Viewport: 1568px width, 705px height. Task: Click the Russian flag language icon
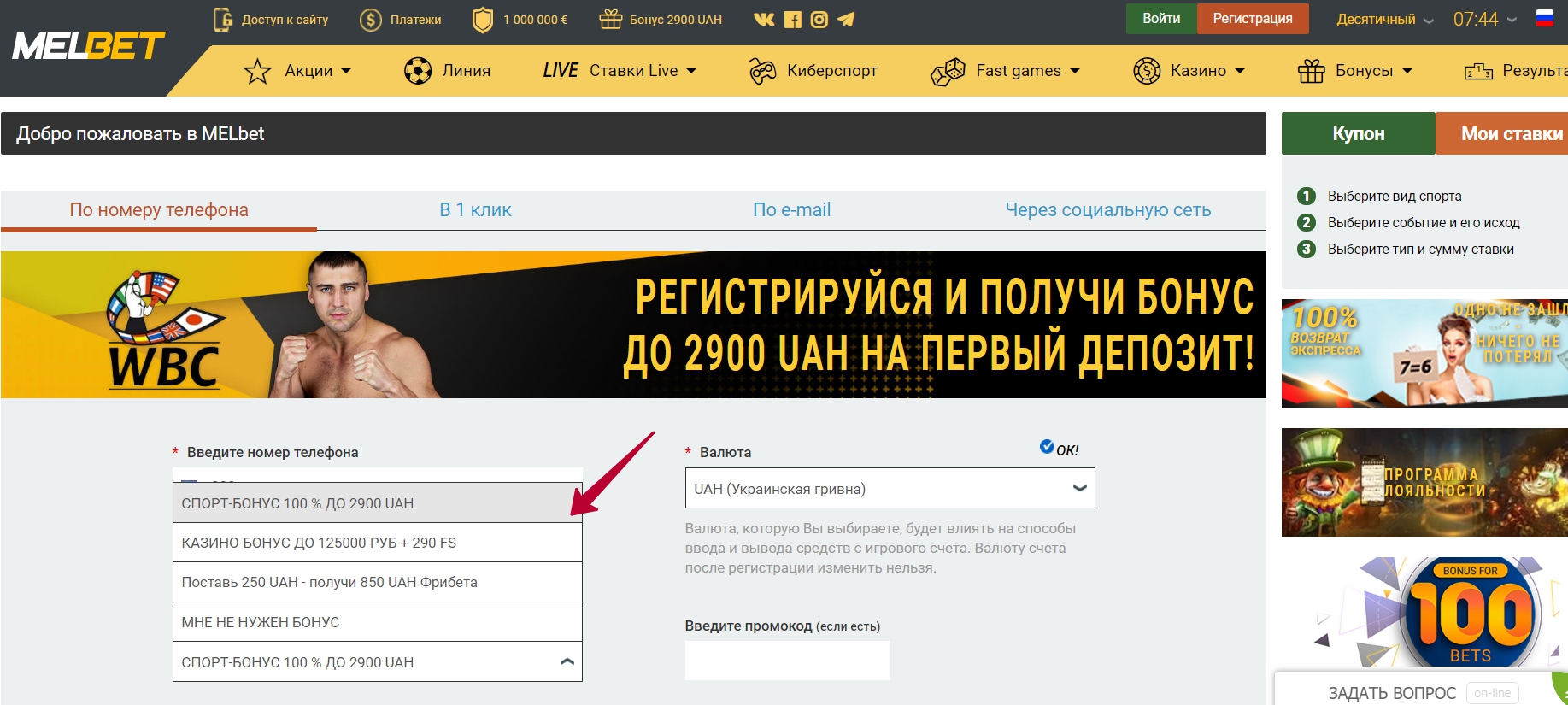(1545, 18)
